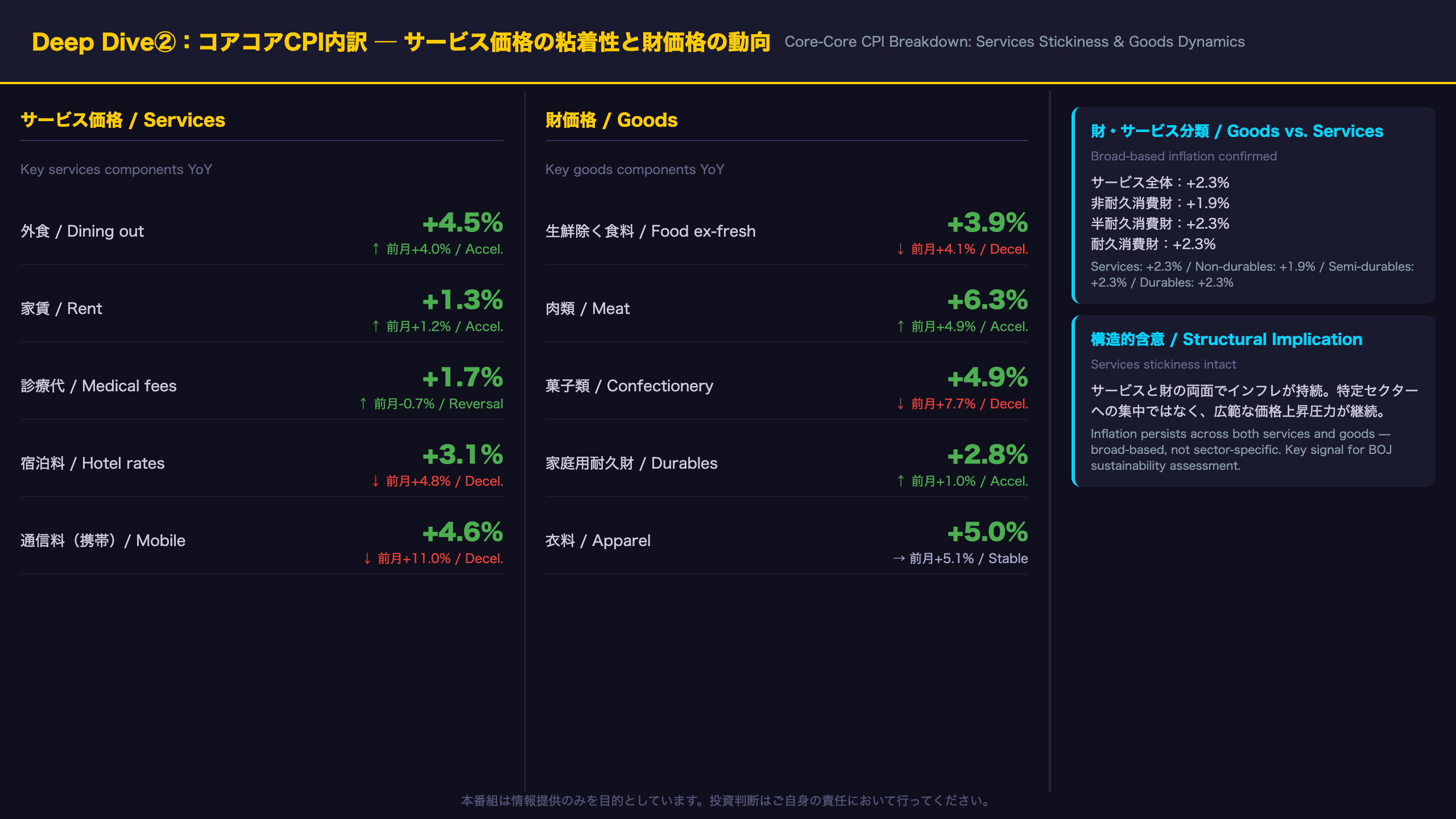Select '肉類 / Meat' row label
The width and height of the screenshot is (1456, 819).
pos(588,308)
